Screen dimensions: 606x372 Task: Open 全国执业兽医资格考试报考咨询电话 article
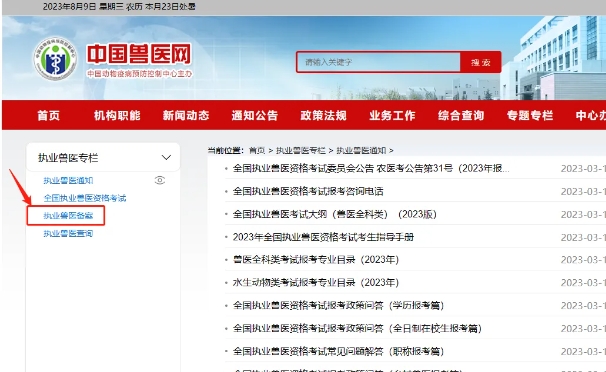pyautogui.click(x=308, y=191)
